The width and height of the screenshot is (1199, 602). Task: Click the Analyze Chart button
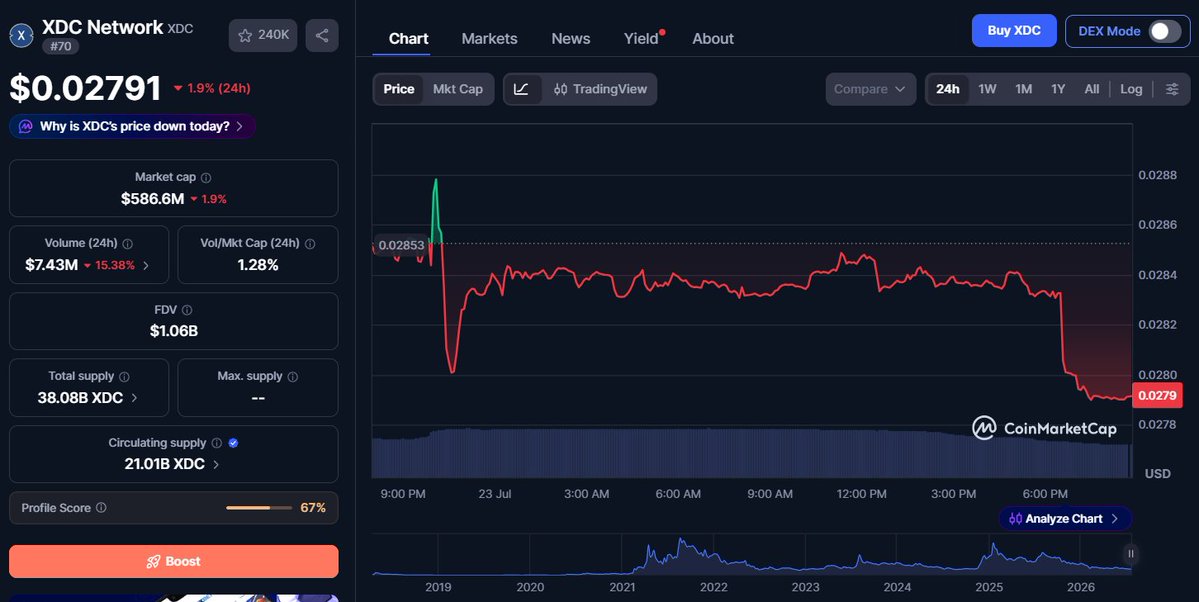tap(1065, 519)
